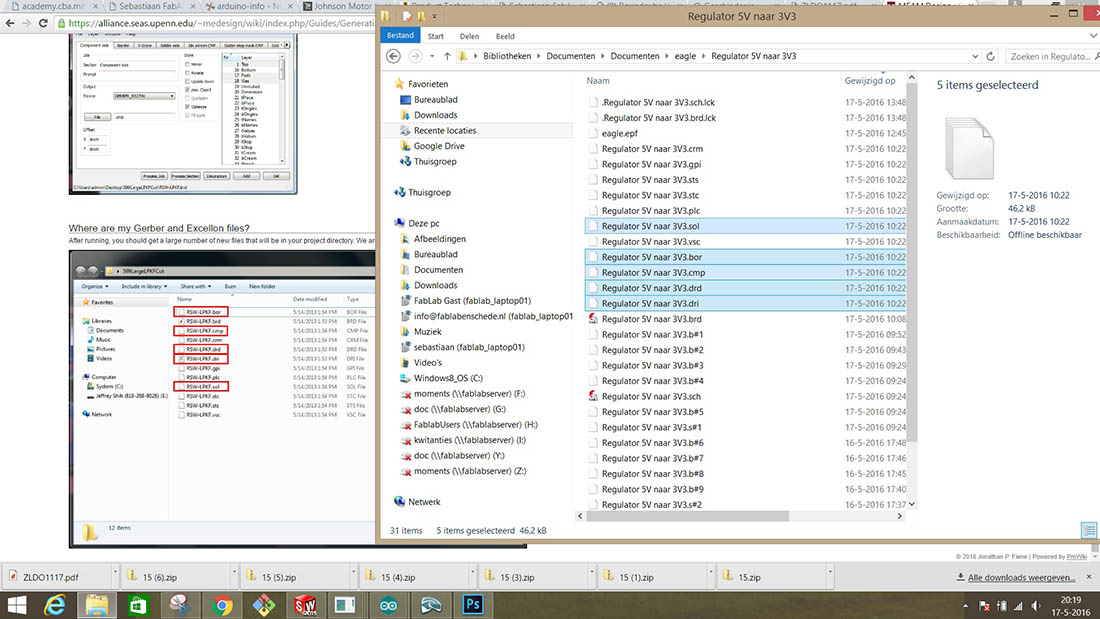Select Deze pc in navigation pane
The image size is (1100, 619).
tap(423, 223)
